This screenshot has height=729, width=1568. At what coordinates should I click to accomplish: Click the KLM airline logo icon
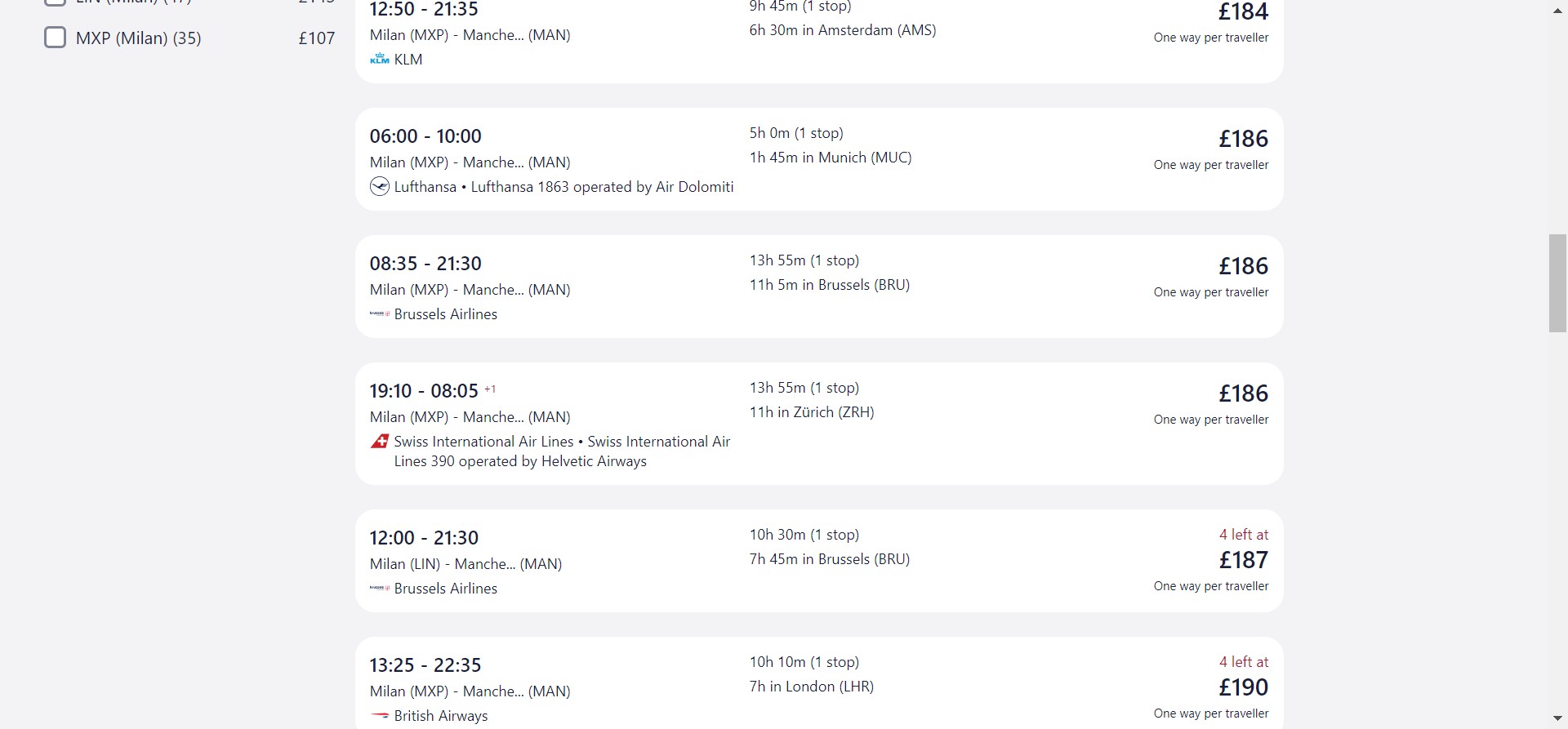click(x=380, y=59)
